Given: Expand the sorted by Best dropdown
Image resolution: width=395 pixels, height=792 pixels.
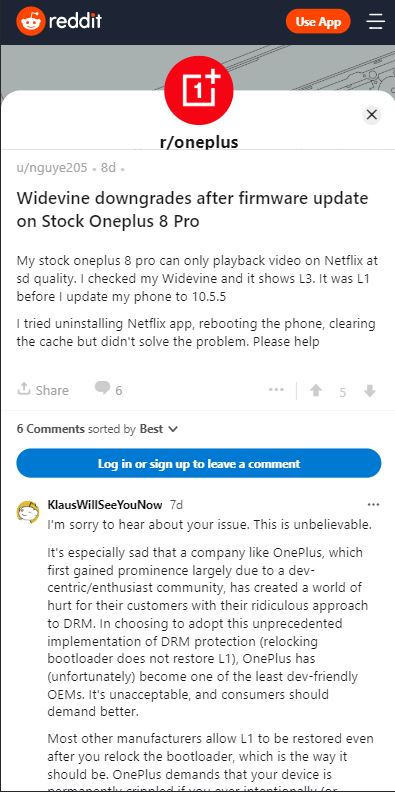Looking at the screenshot, I should coord(159,429).
